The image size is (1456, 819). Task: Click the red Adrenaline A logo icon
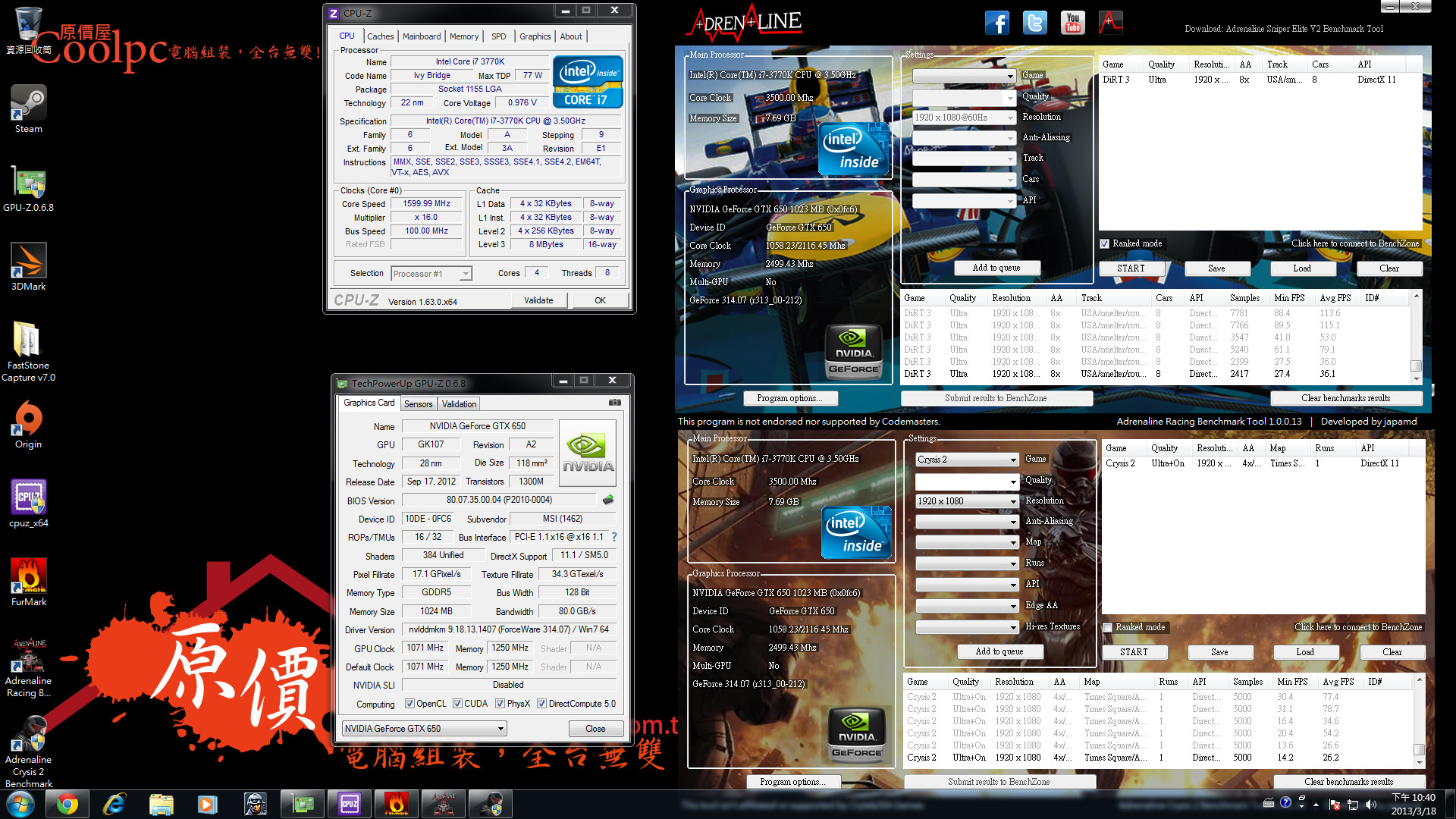(1110, 23)
